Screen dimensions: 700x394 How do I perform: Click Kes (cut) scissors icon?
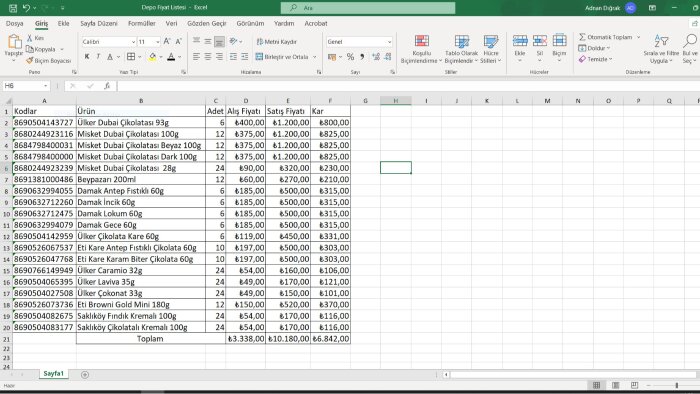[29, 38]
